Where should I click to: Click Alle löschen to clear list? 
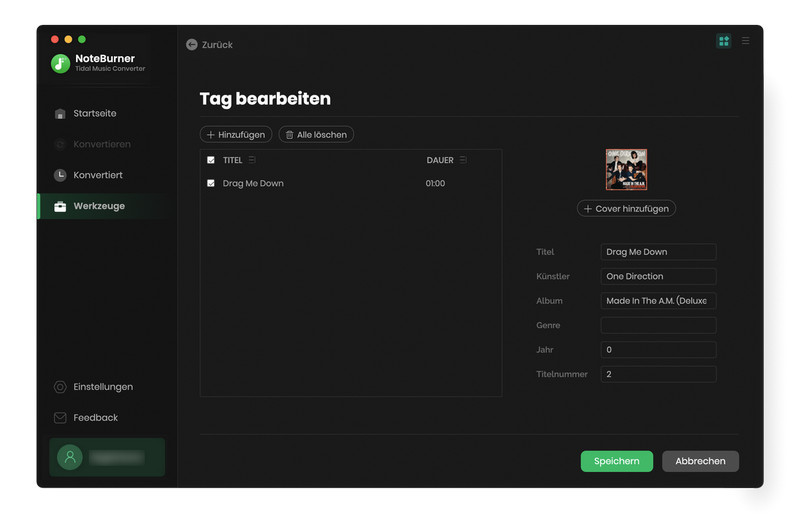[x=316, y=135]
